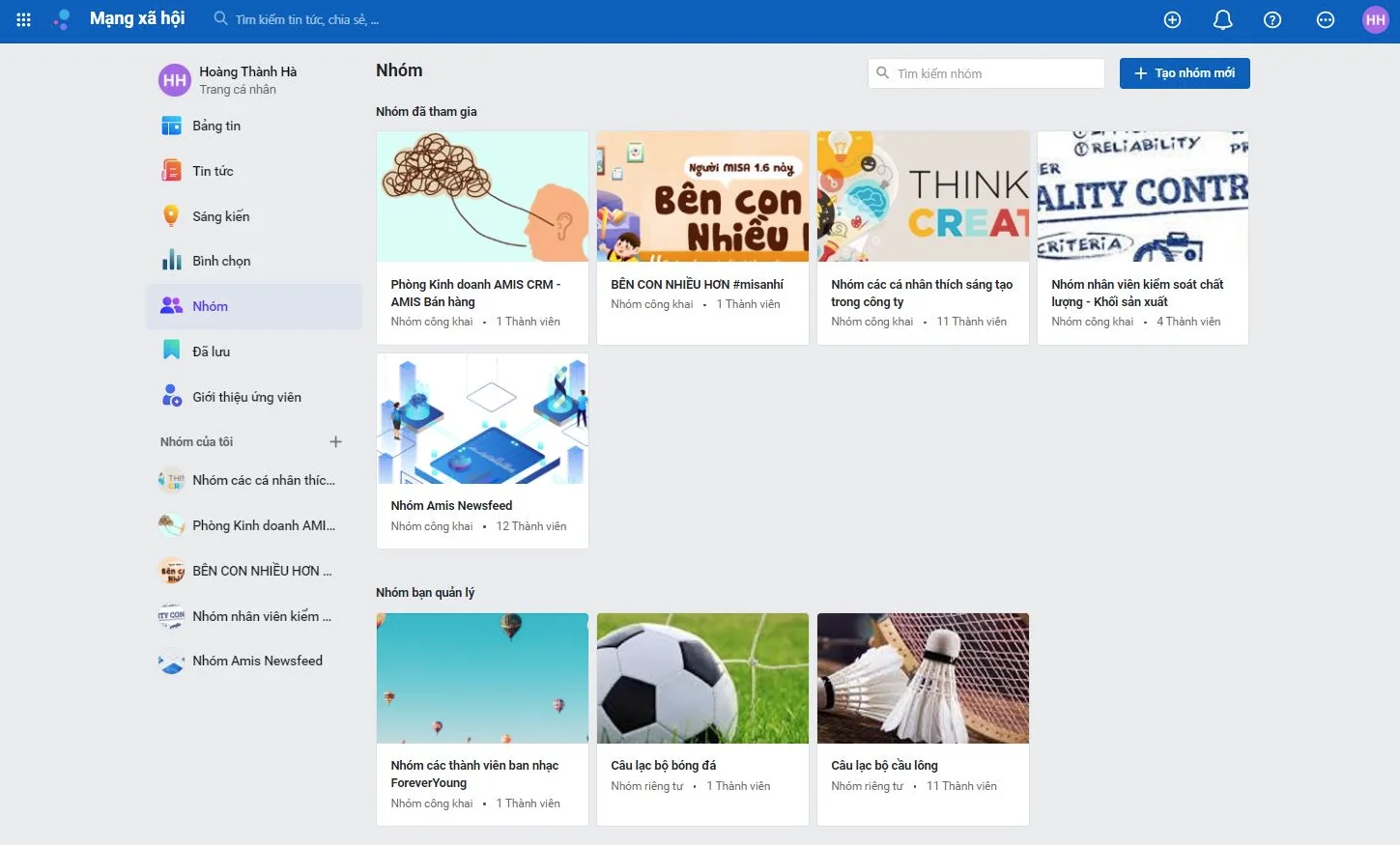This screenshot has height=845, width=1400.
Task: Open Giới thiệu ứng viên menu item
Action: (254, 397)
